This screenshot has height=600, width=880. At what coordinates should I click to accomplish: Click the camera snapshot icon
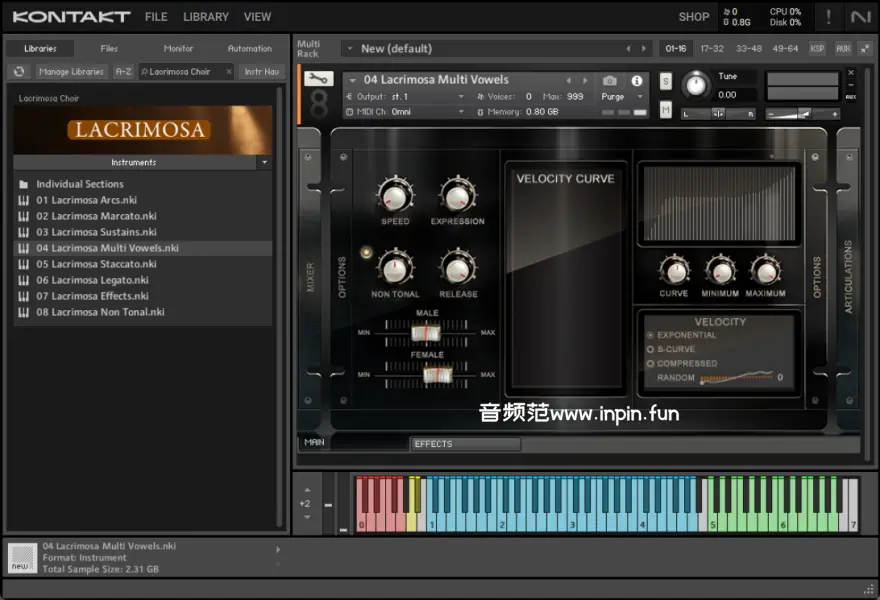(610, 80)
